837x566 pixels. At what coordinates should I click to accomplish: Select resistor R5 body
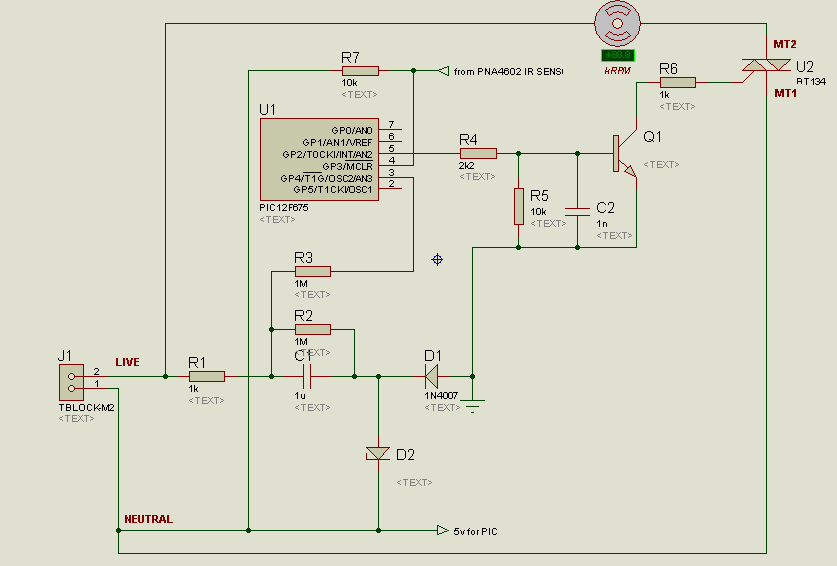[x=519, y=206]
